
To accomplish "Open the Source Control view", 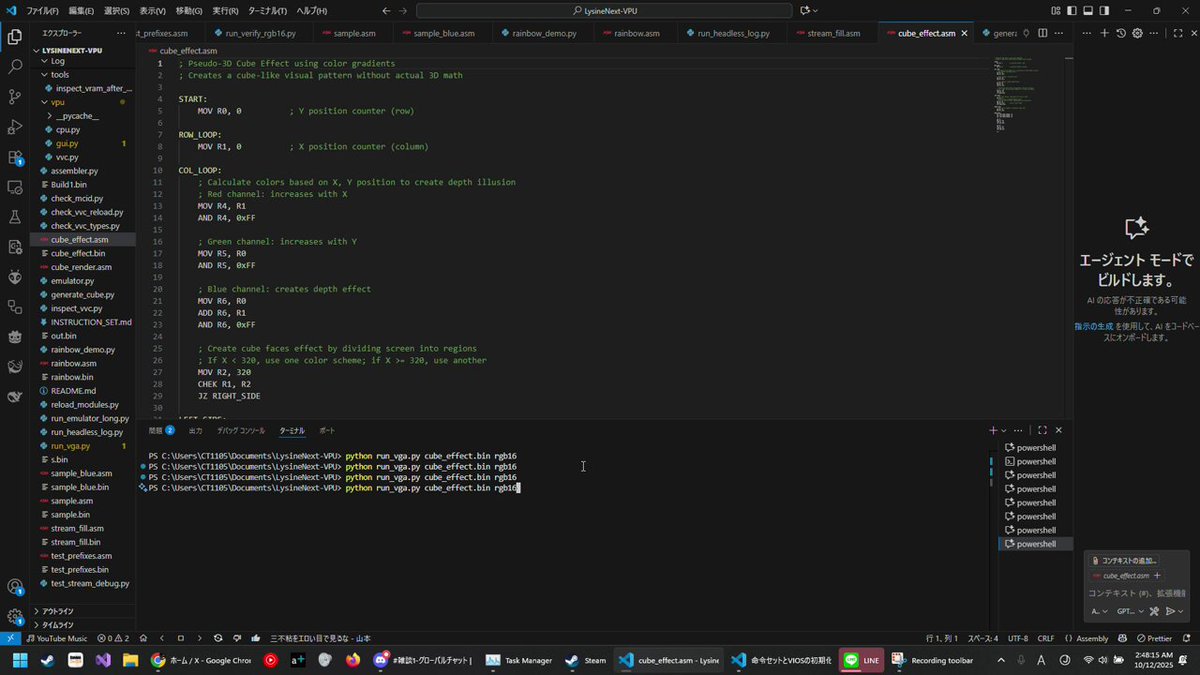I will click(15, 97).
